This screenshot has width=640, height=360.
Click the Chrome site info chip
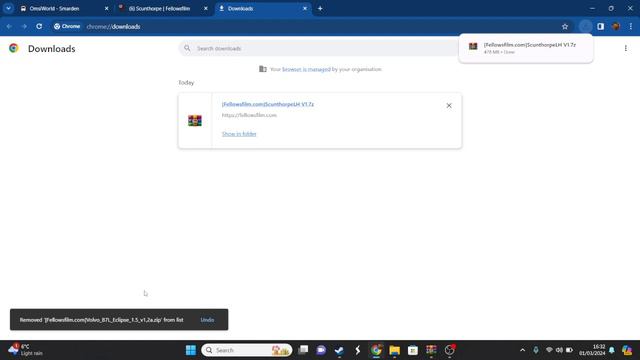click(67, 27)
